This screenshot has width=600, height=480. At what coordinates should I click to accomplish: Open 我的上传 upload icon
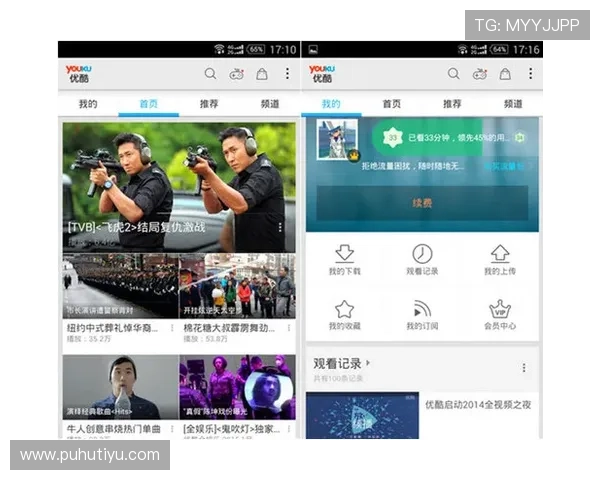tap(500, 253)
